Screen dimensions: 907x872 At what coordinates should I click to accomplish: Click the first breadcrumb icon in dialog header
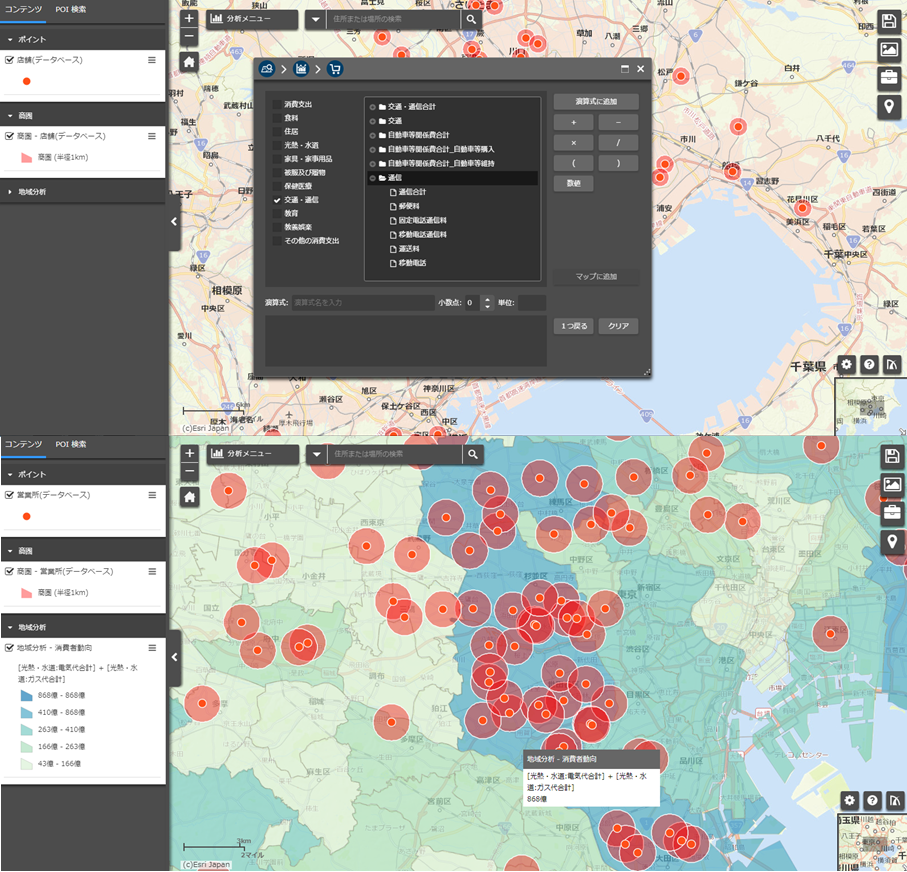267,69
